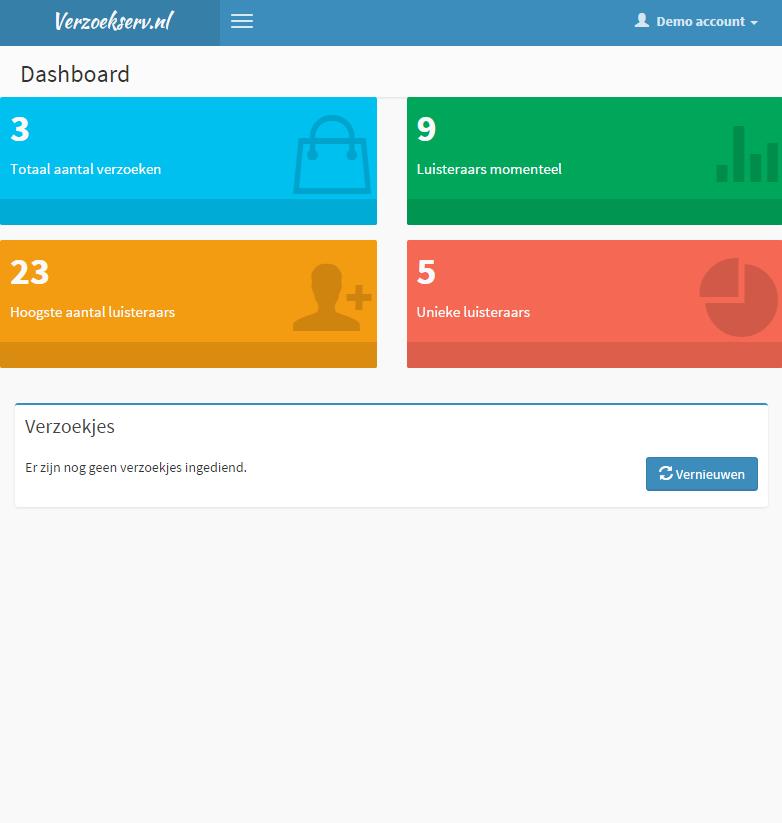The image size is (782, 823).
Task: Select the Hoogste aantal luisteraars label
Action: (92, 312)
